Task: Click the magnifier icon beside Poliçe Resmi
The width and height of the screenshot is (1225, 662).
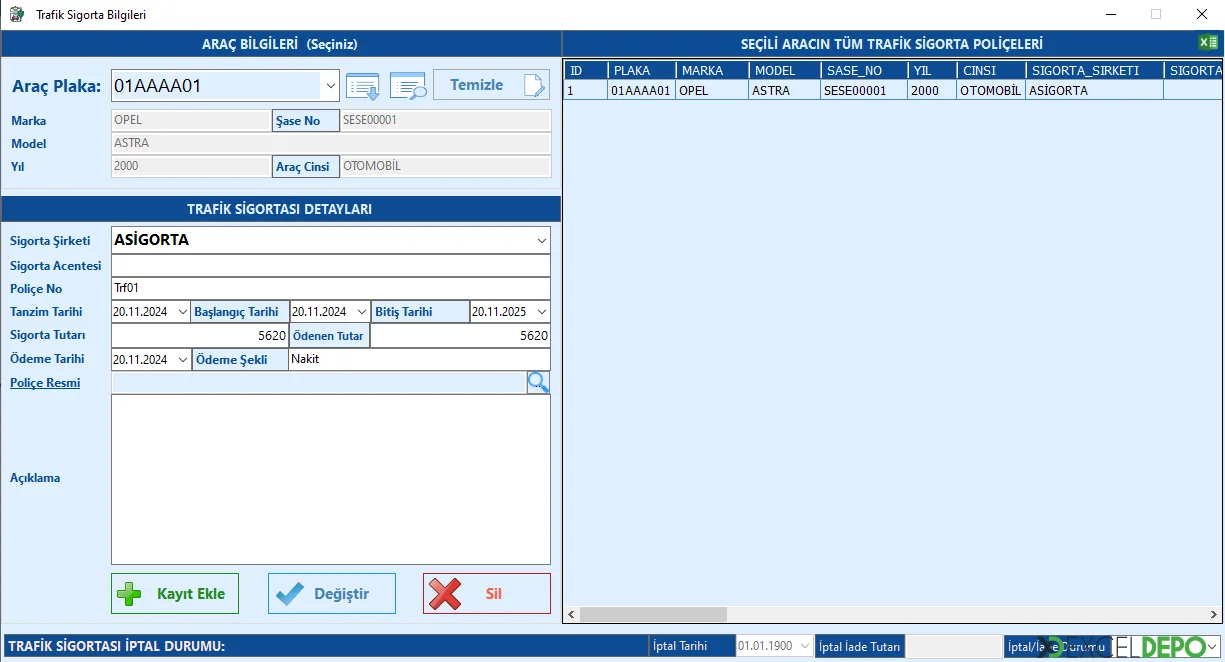Action: click(x=538, y=382)
